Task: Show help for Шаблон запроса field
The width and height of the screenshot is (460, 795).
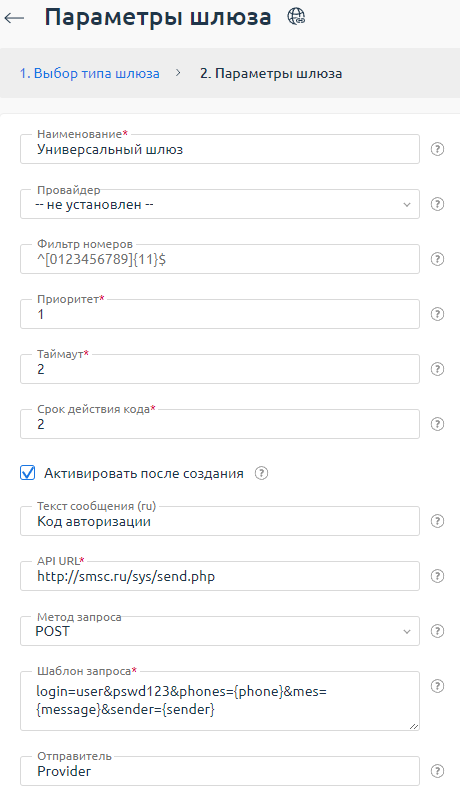Action: pyautogui.click(x=437, y=686)
